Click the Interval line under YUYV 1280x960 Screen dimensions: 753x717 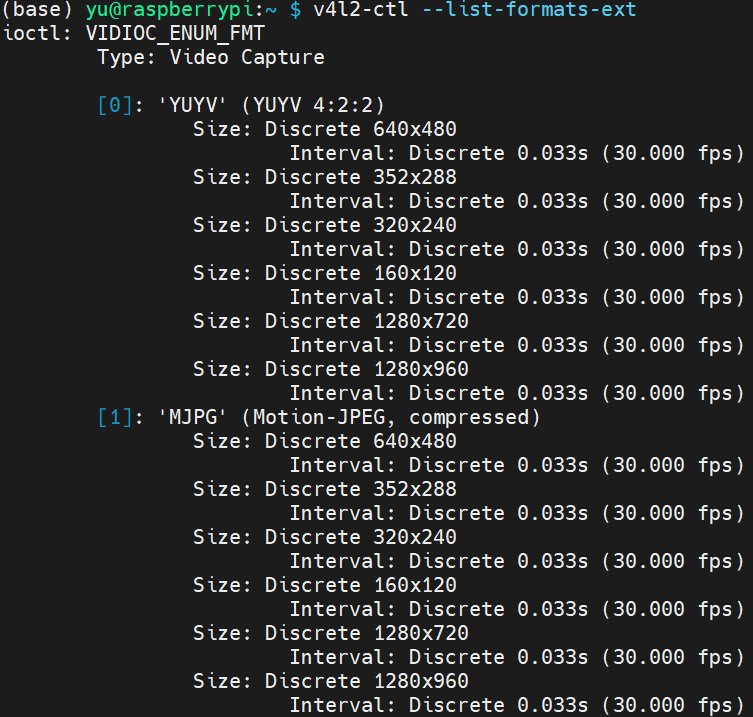point(517,393)
